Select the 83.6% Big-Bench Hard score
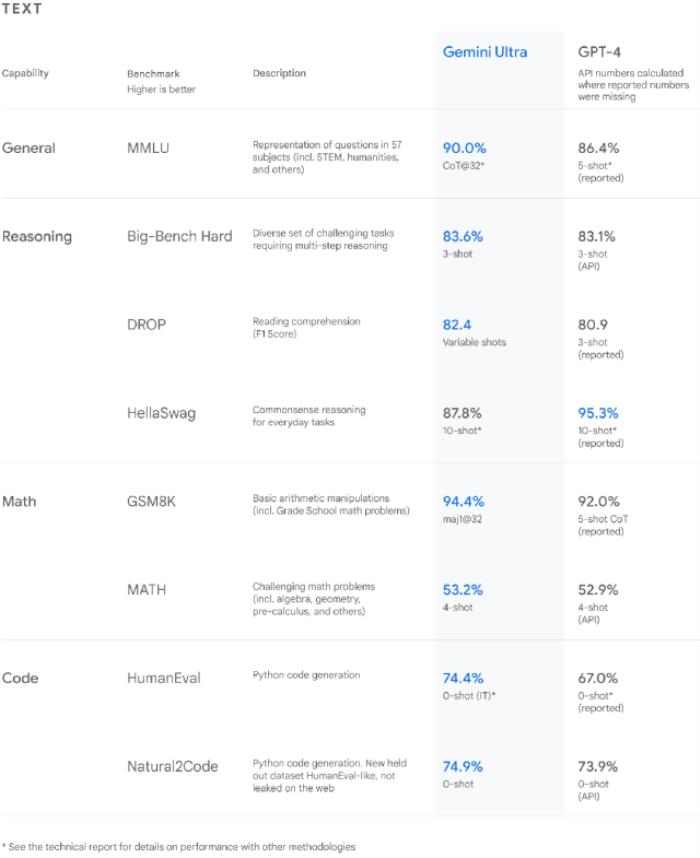Image resolution: width=700 pixels, height=858 pixels. click(x=462, y=236)
